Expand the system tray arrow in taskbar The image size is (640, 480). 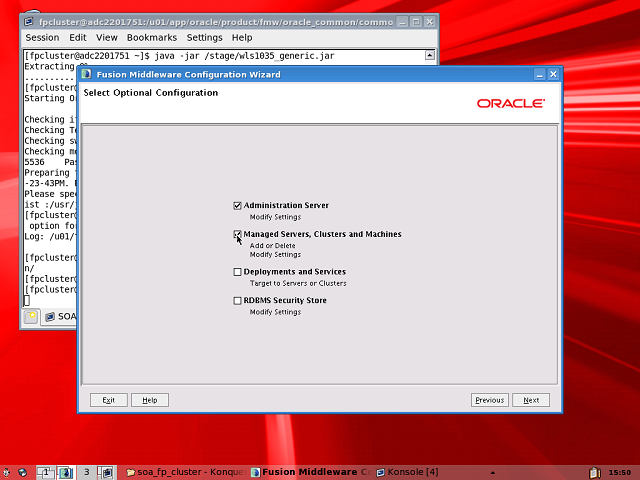point(493,473)
